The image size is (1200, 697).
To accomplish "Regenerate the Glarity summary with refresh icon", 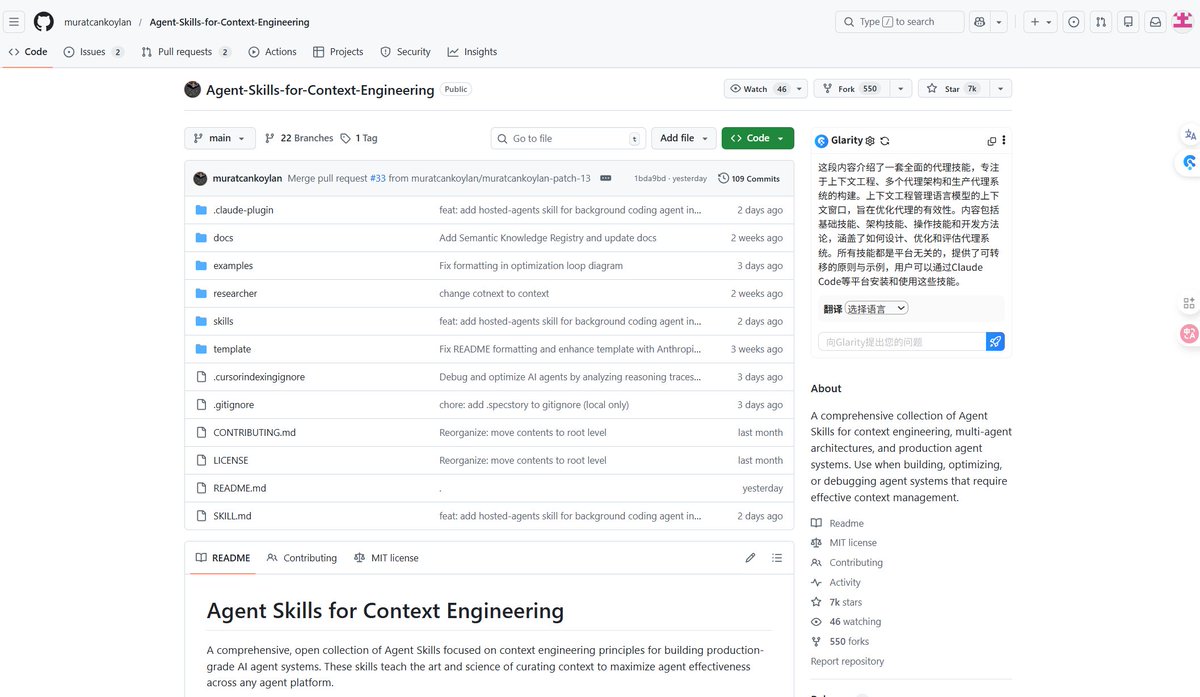I will tap(884, 140).
